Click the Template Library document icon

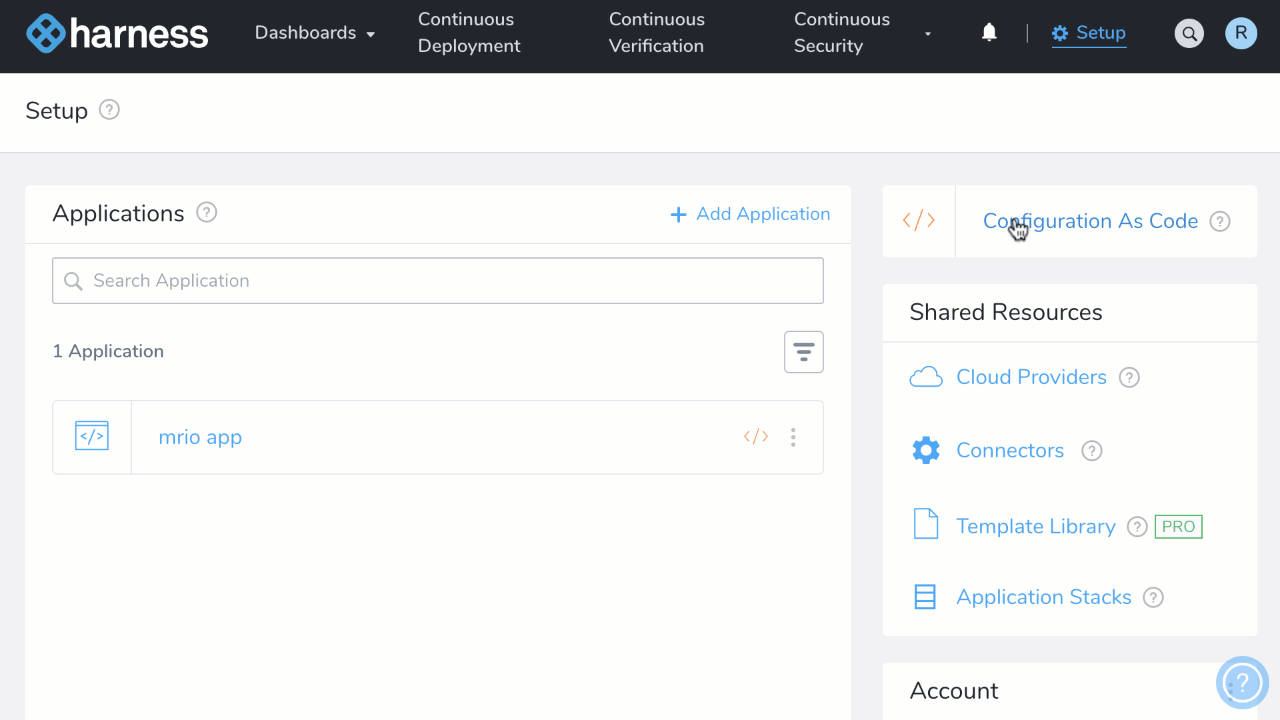click(923, 525)
